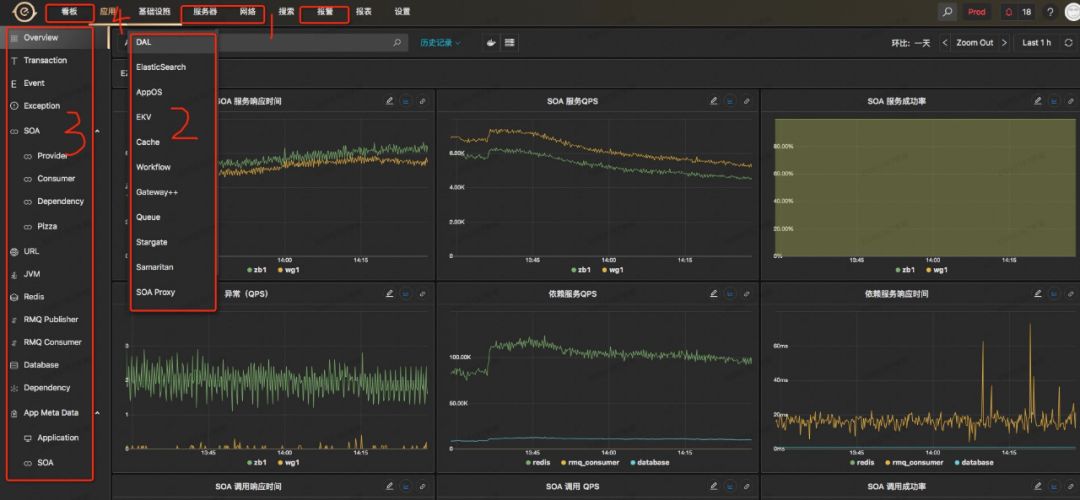The height and width of the screenshot is (500, 1080).
Task: Click the help question mark icon
Action: point(1049,12)
